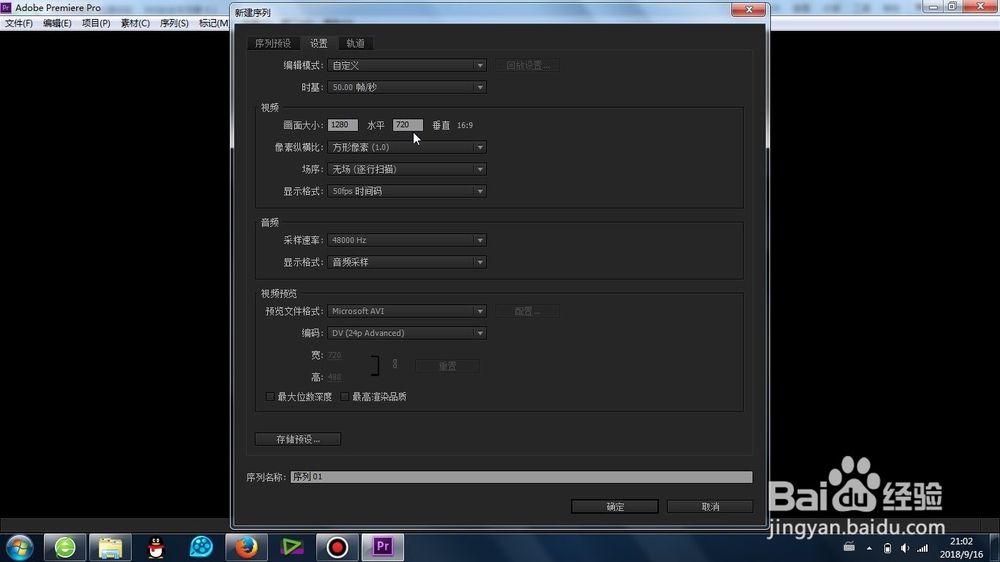Click 回放设置... button
Screen dimensions: 1000x562
coord(527,65)
